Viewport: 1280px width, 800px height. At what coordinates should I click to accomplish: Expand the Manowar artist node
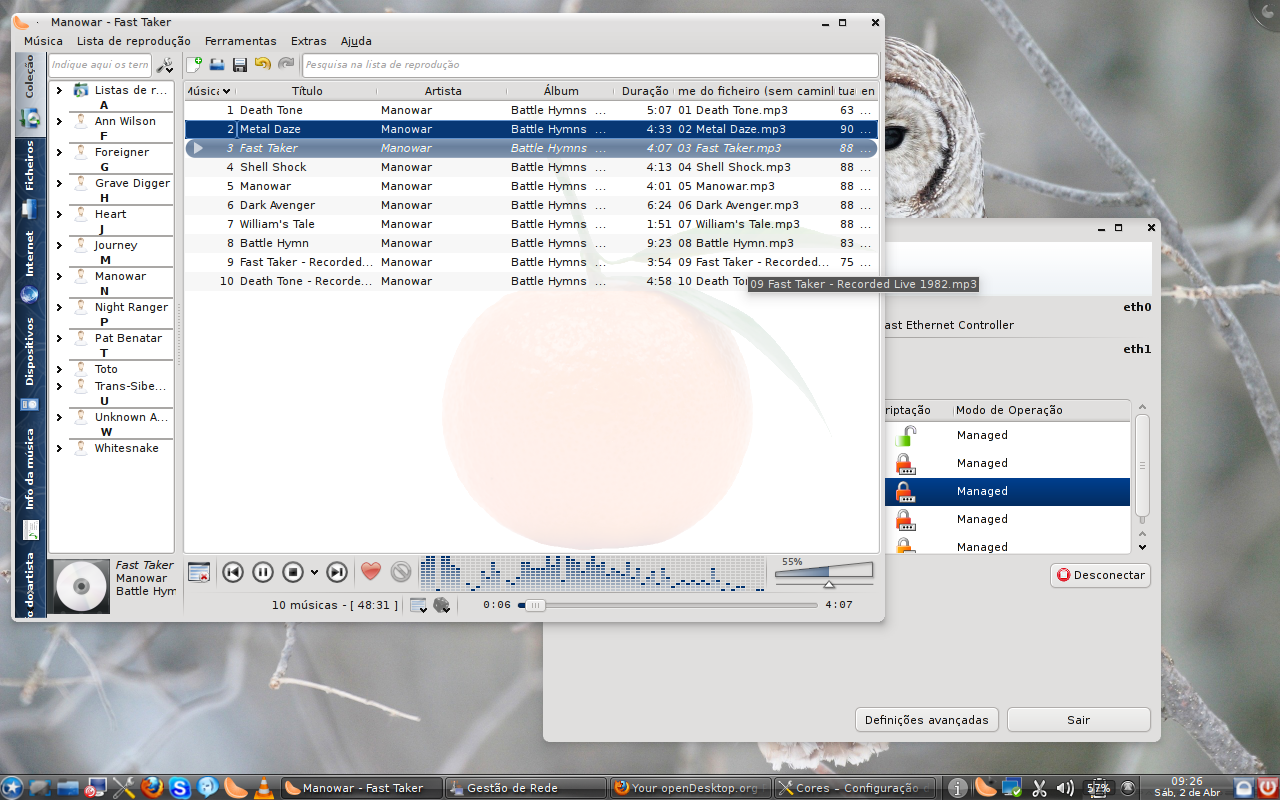click(59, 276)
